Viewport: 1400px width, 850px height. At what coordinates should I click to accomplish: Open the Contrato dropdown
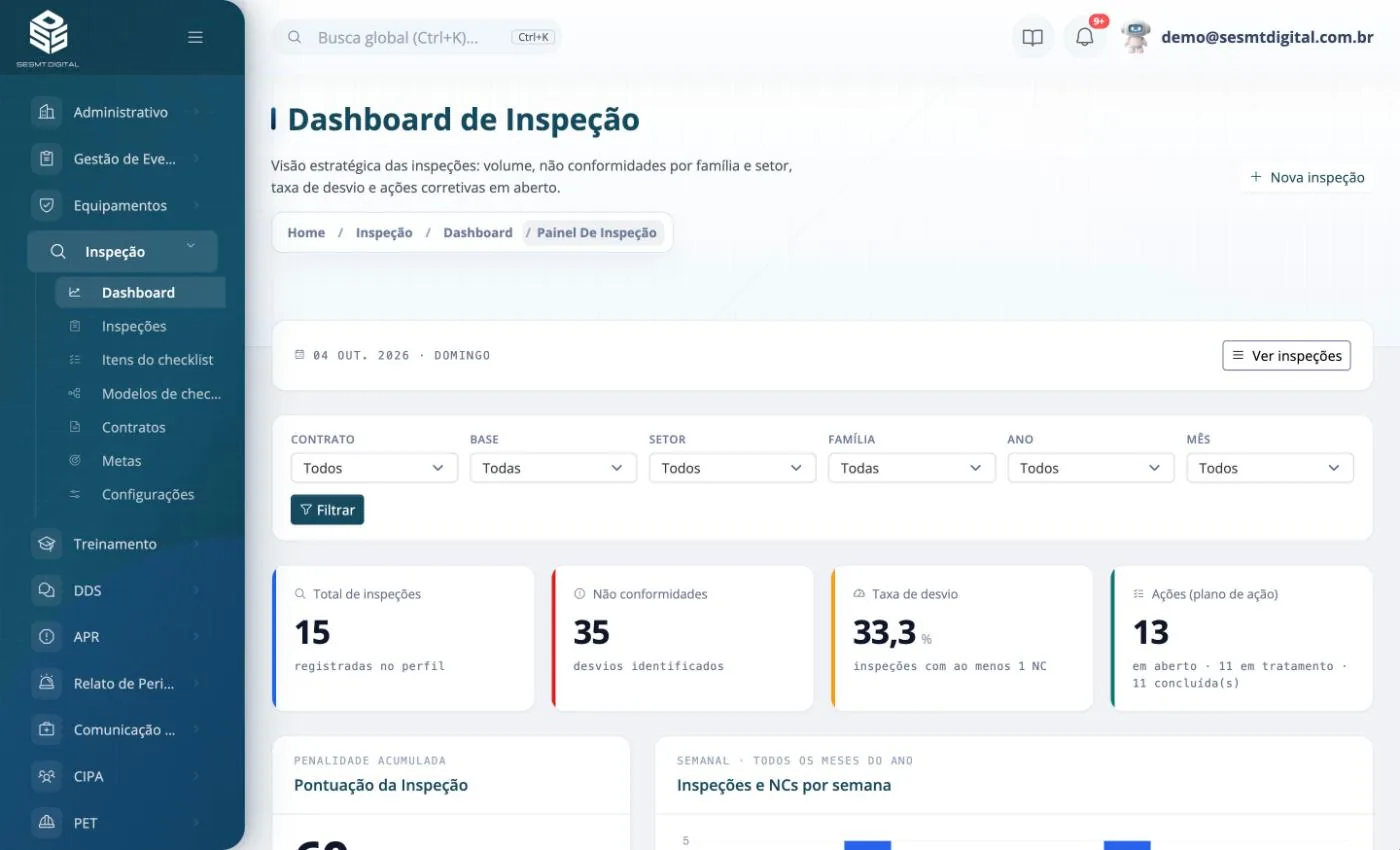point(374,468)
